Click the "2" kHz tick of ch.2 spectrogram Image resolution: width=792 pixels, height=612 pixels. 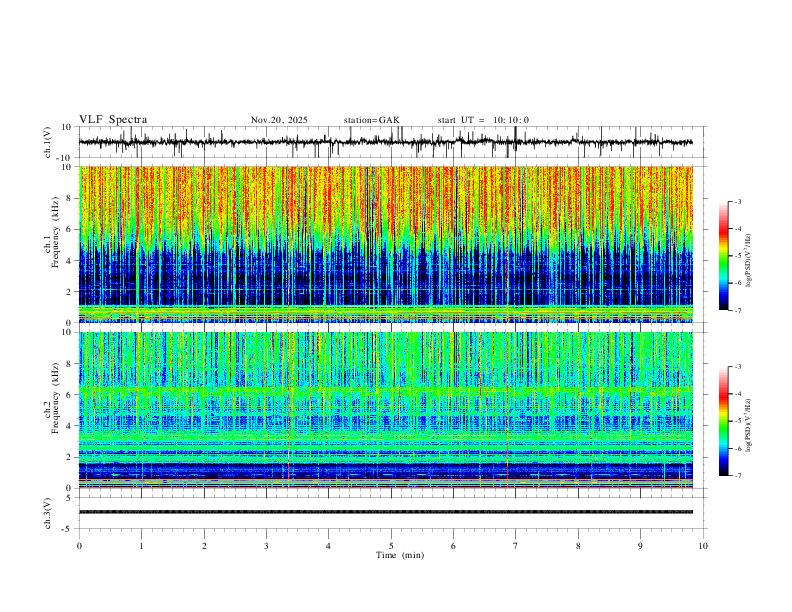[x=68, y=457]
